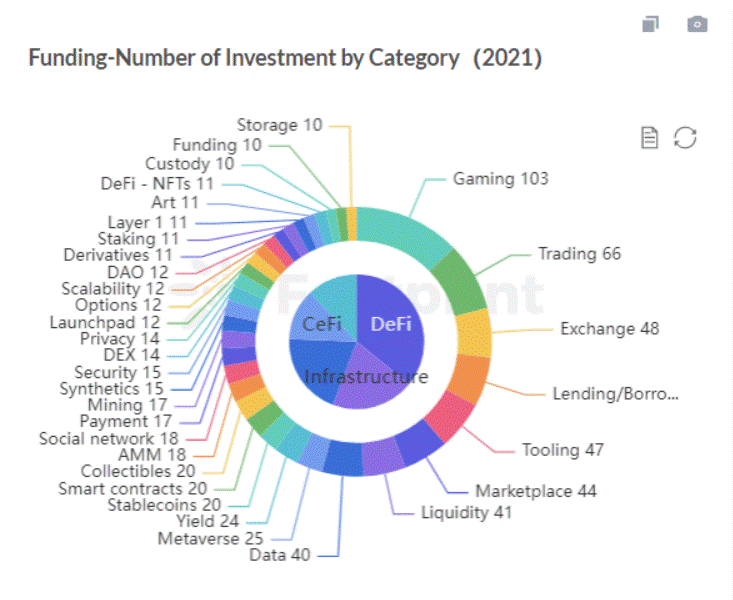This screenshot has height=600, width=733.
Task: Click the Data 40 label
Action: [x=280, y=555]
